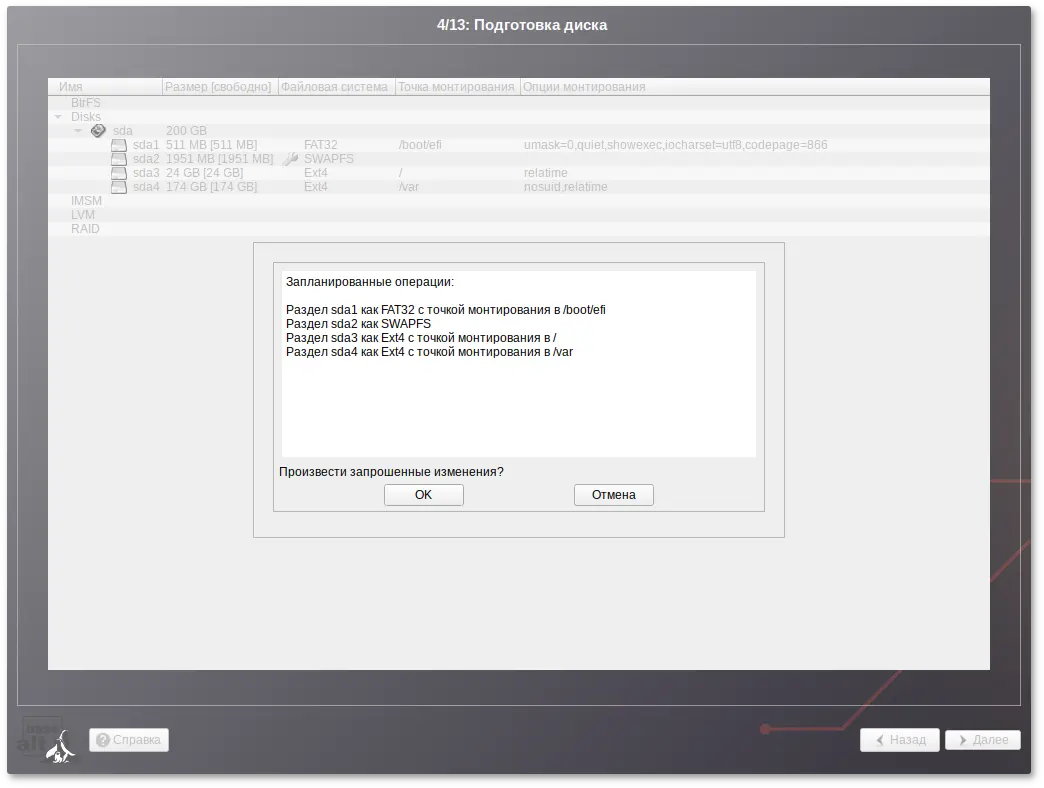Open the Справка help button

tap(129, 739)
